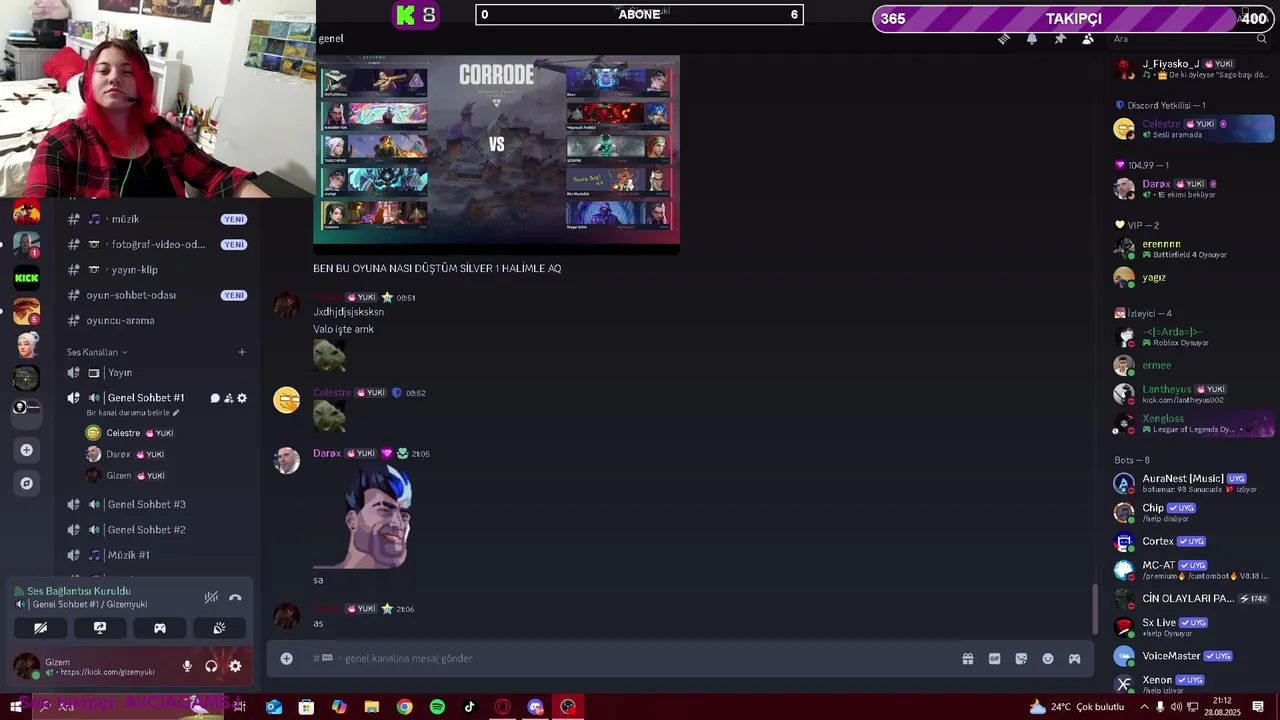The width and height of the screenshot is (1280, 720).
Task: Click the genel channel message input
Action: click(640, 658)
